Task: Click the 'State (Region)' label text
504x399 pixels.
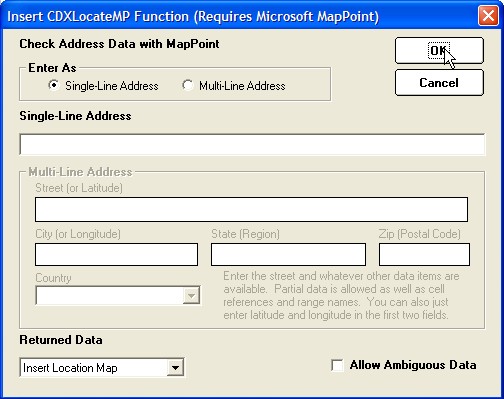Action: point(245,234)
